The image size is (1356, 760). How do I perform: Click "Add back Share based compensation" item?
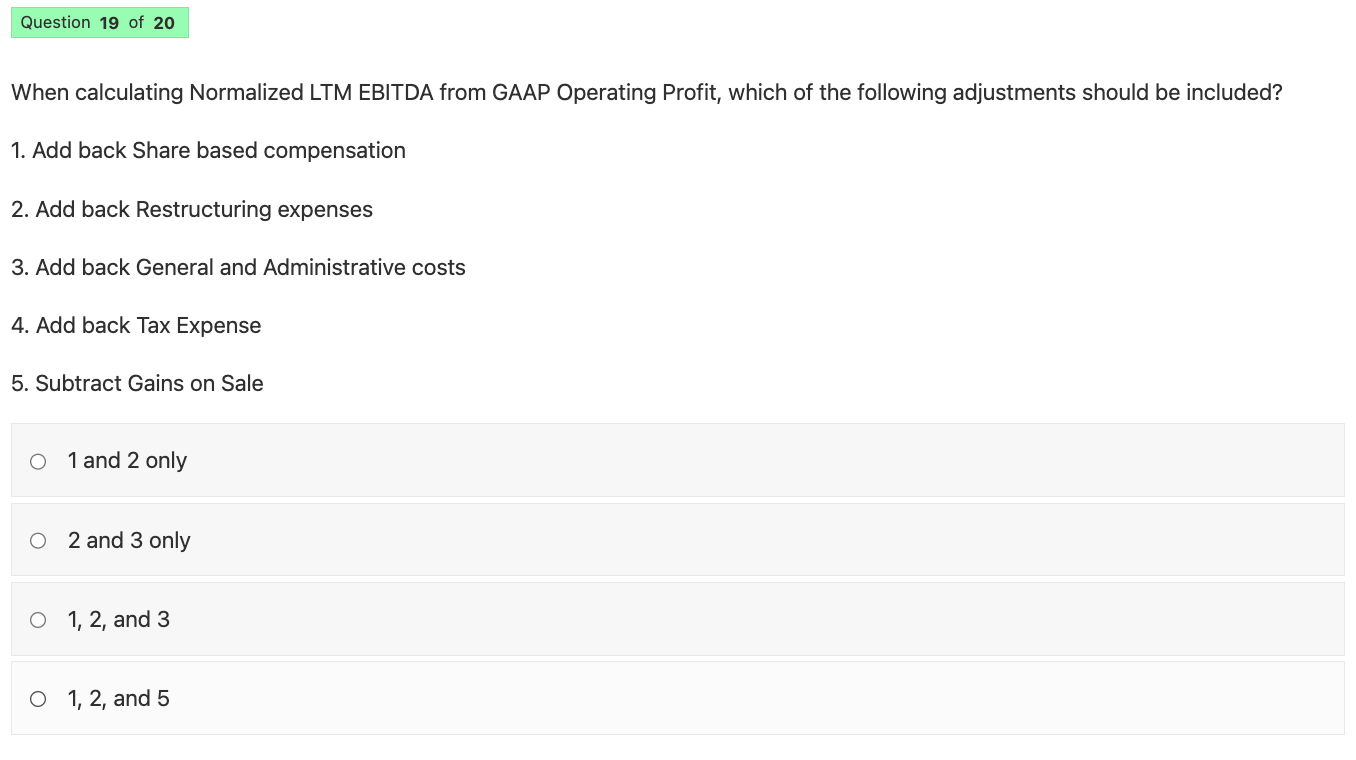click(x=208, y=150)
